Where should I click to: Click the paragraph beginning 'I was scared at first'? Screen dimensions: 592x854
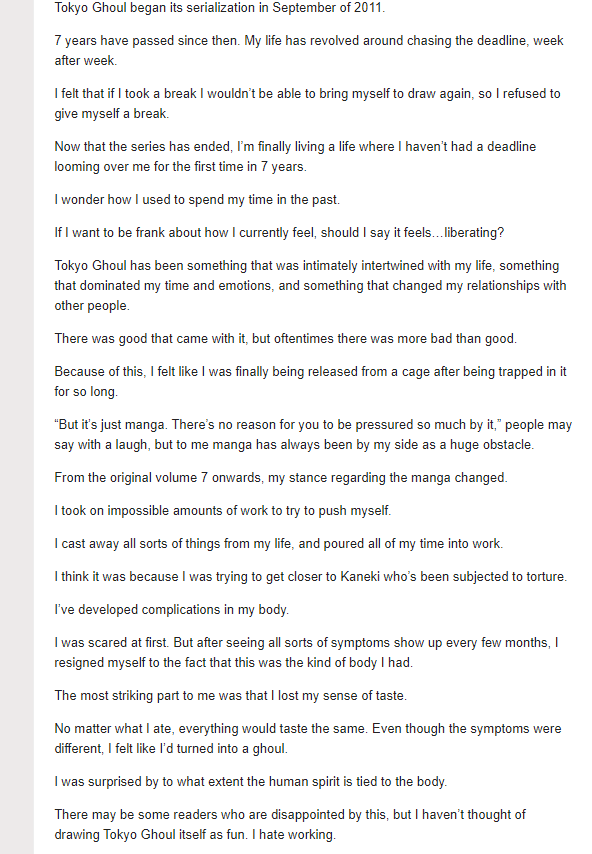pos(307,652)
